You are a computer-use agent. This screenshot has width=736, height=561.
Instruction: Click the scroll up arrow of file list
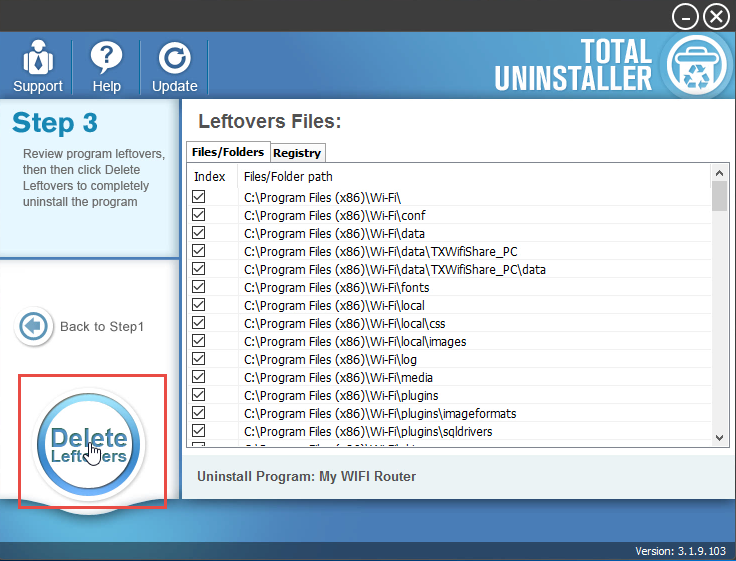pos(719,173)
